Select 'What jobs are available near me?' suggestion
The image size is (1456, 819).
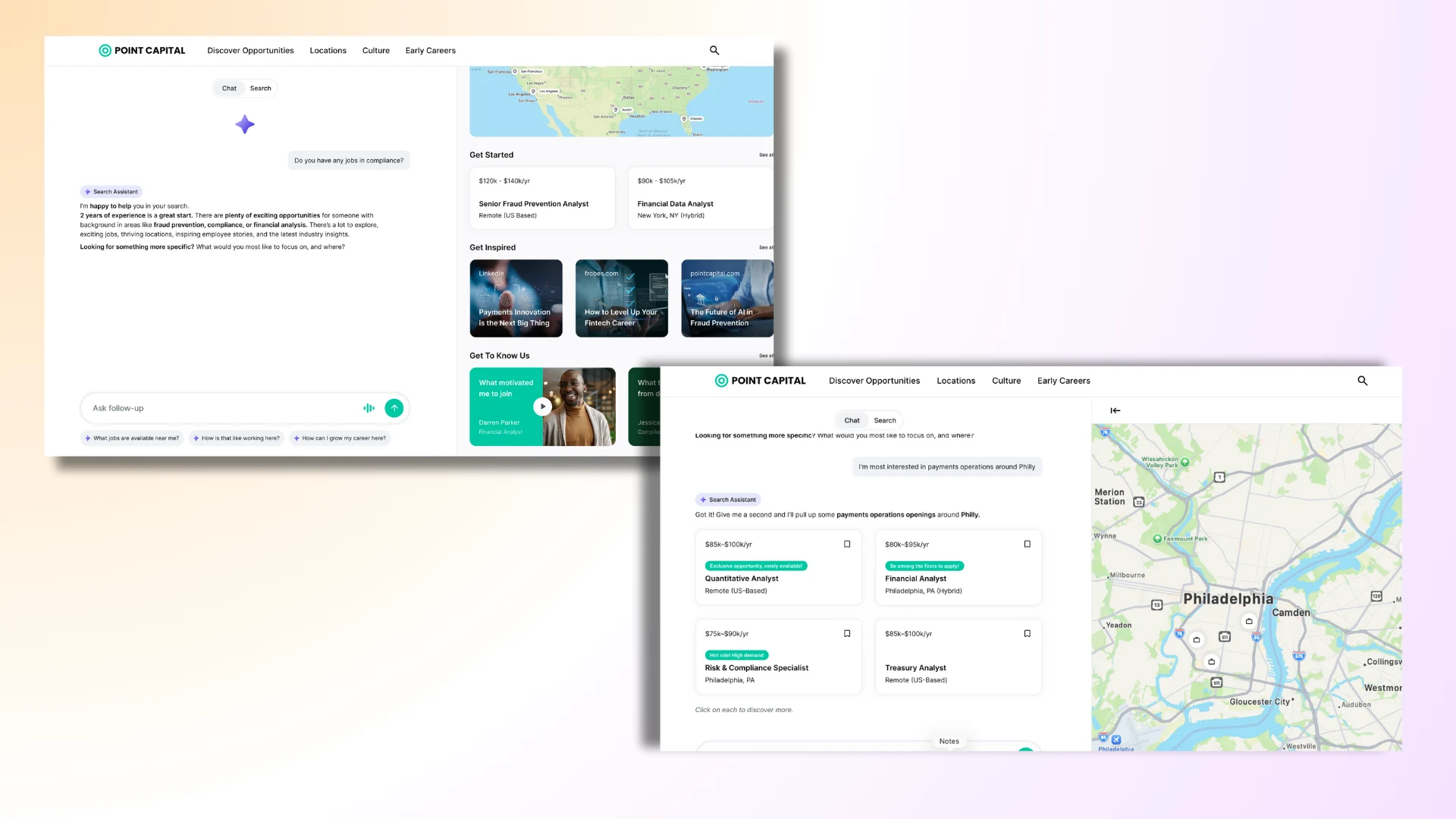pos(132,438)
